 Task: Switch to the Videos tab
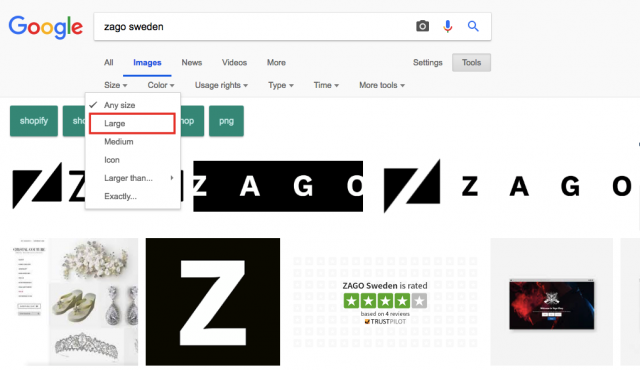[234, 63]
